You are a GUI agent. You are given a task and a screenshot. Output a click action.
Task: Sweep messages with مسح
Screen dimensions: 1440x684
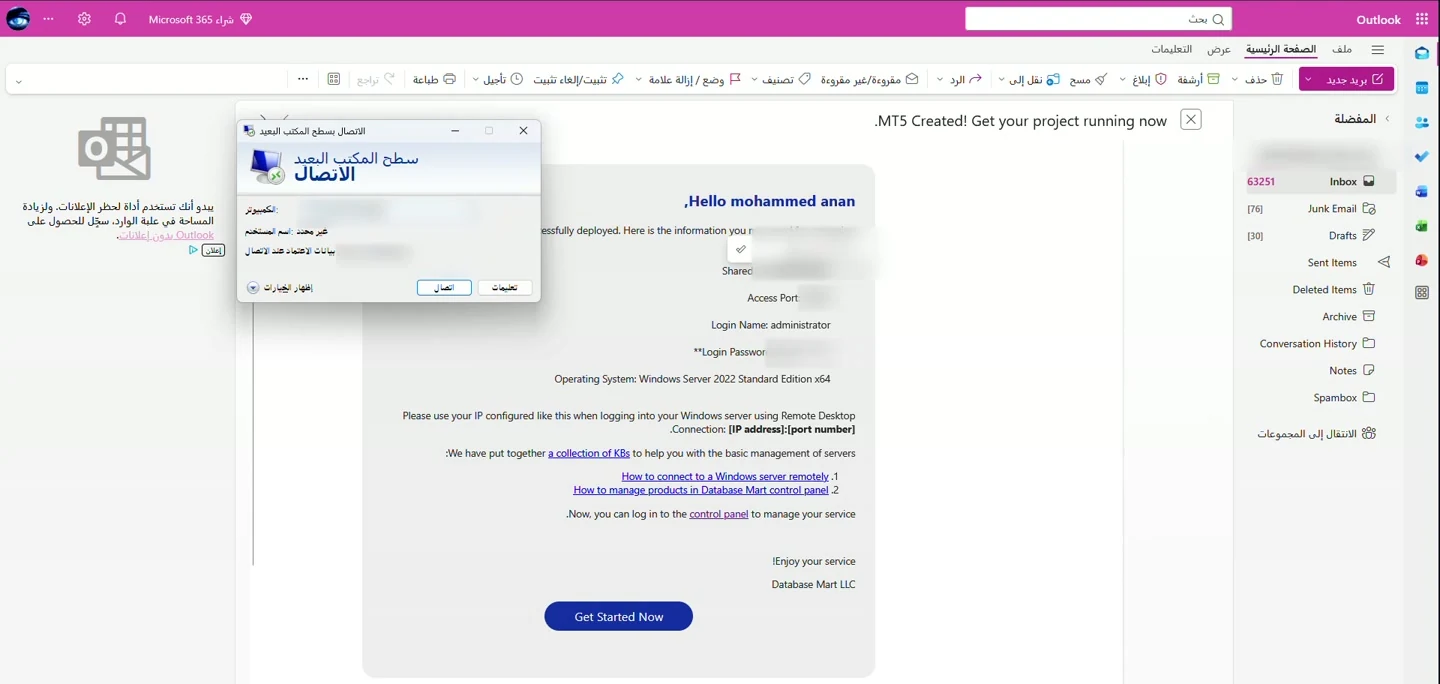1089,79
